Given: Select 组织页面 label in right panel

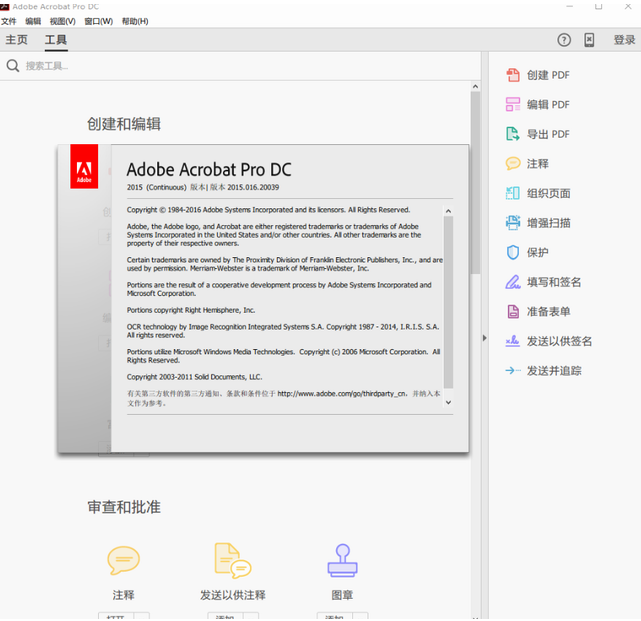Looking at the screenshot, I should tap(549, 193).
